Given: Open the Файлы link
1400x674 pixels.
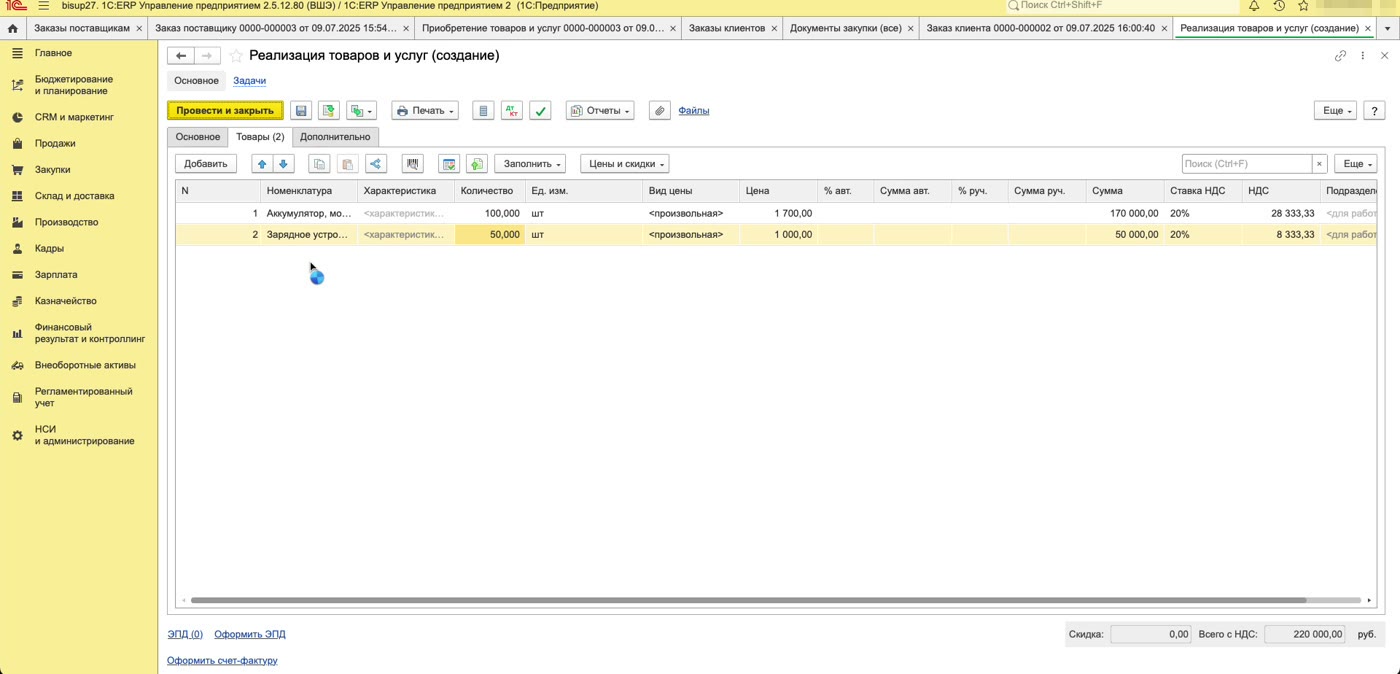Looking at the screenshot, I should click(694, 111).
